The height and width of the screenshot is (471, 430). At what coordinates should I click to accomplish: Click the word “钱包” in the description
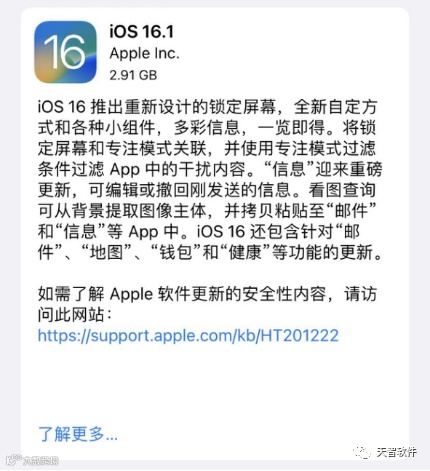[176, 252]
